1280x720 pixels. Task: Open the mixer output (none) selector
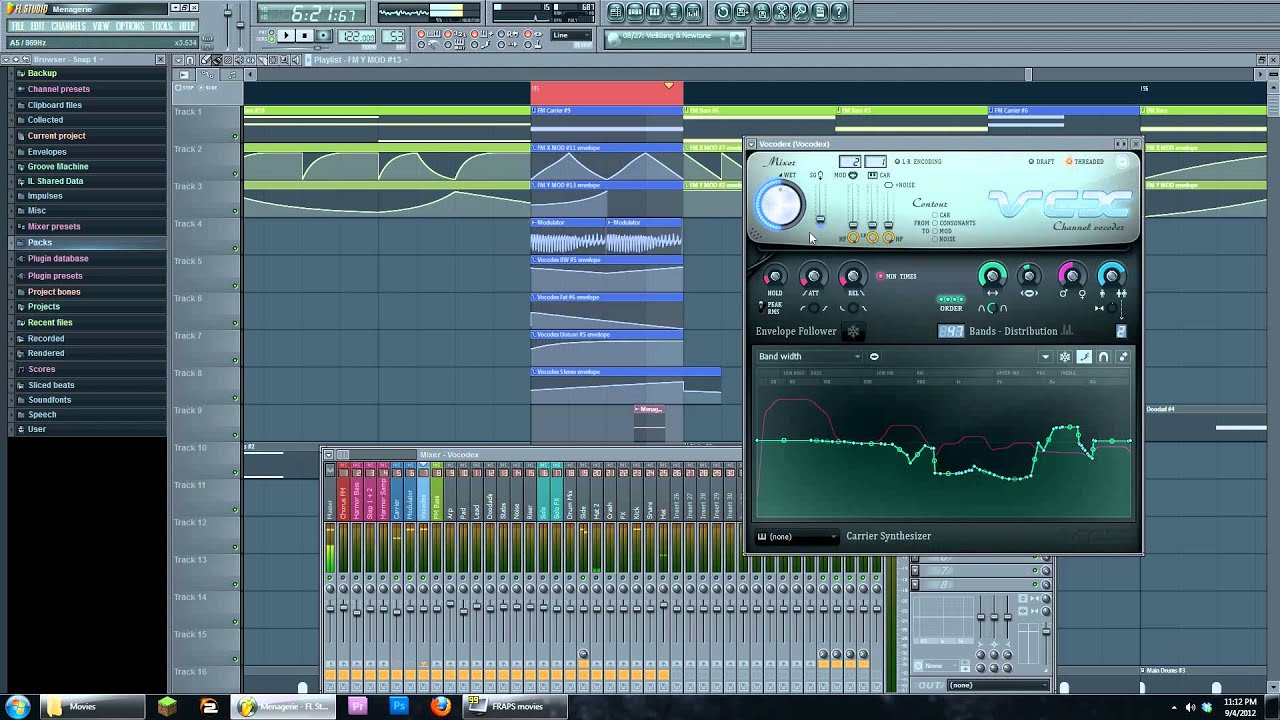tap(997, 685)
